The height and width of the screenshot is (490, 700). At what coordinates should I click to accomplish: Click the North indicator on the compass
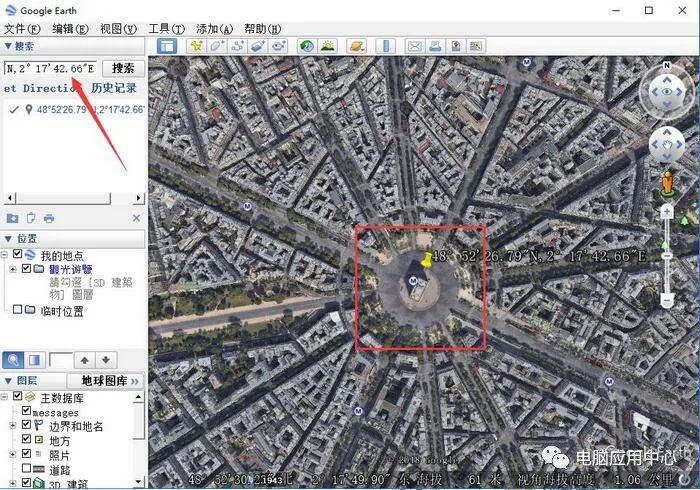click(x=667, y=66)
